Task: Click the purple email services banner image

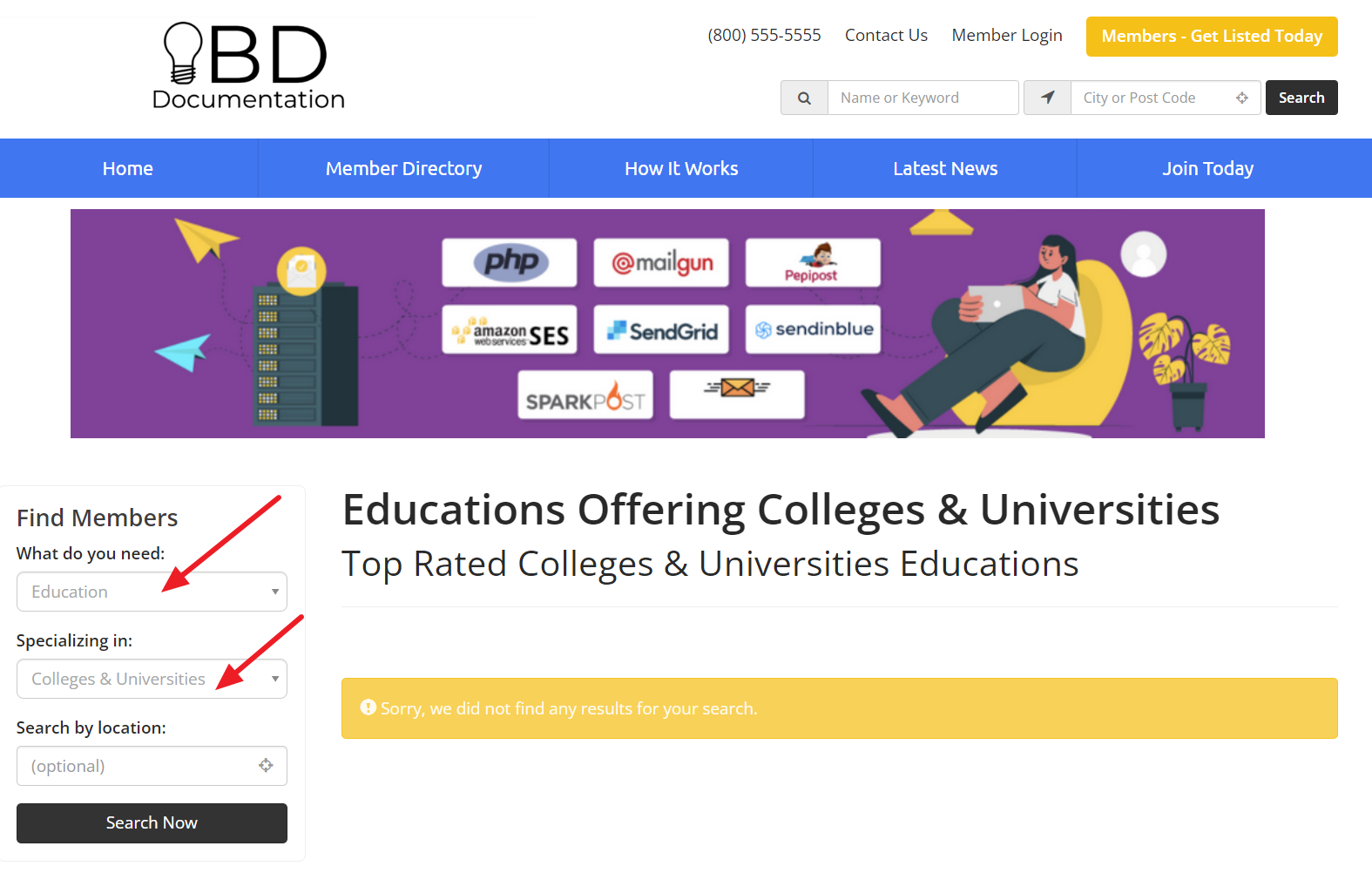Action: coord(667,323)
